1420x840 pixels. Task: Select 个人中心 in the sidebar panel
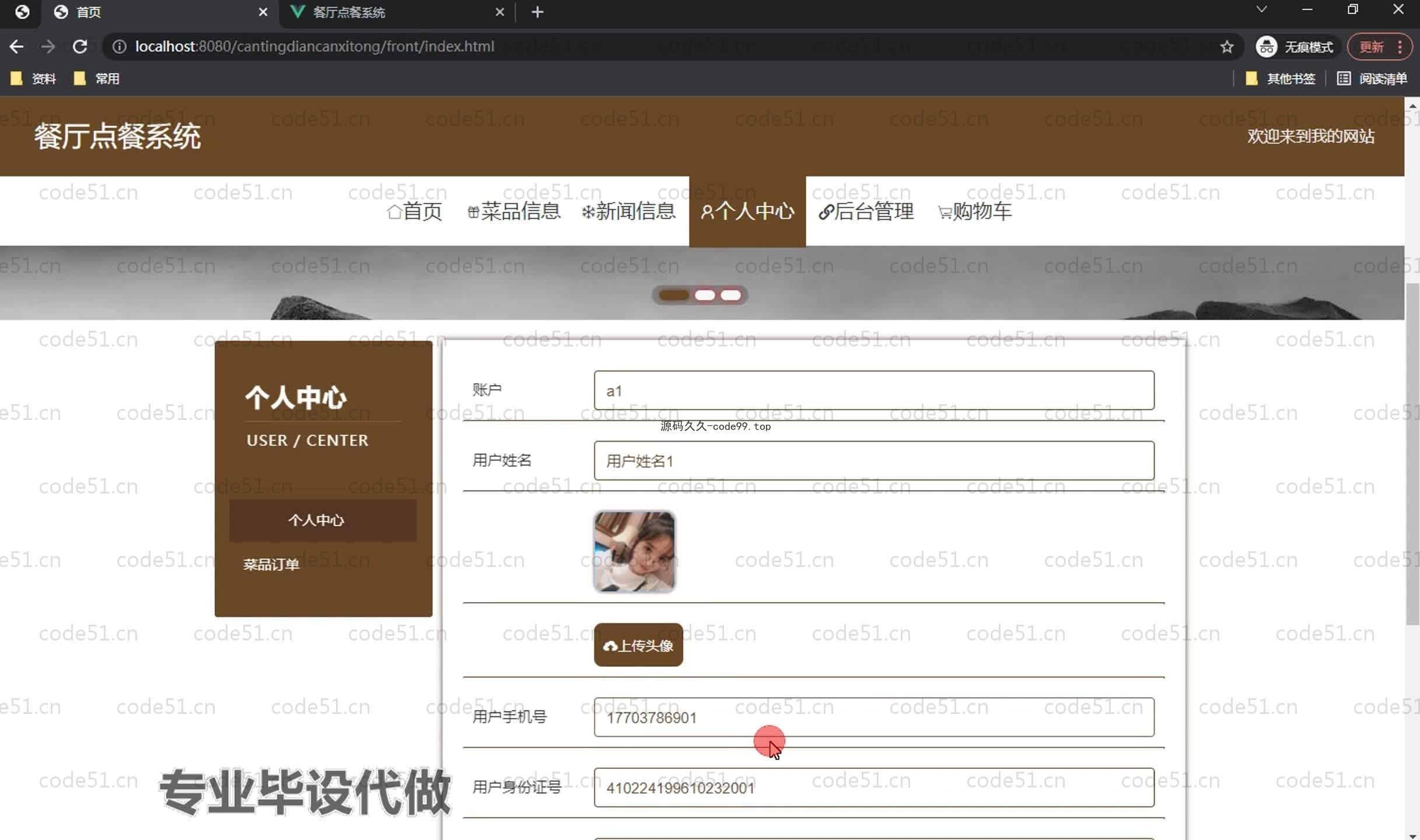(x=323, y=520)
